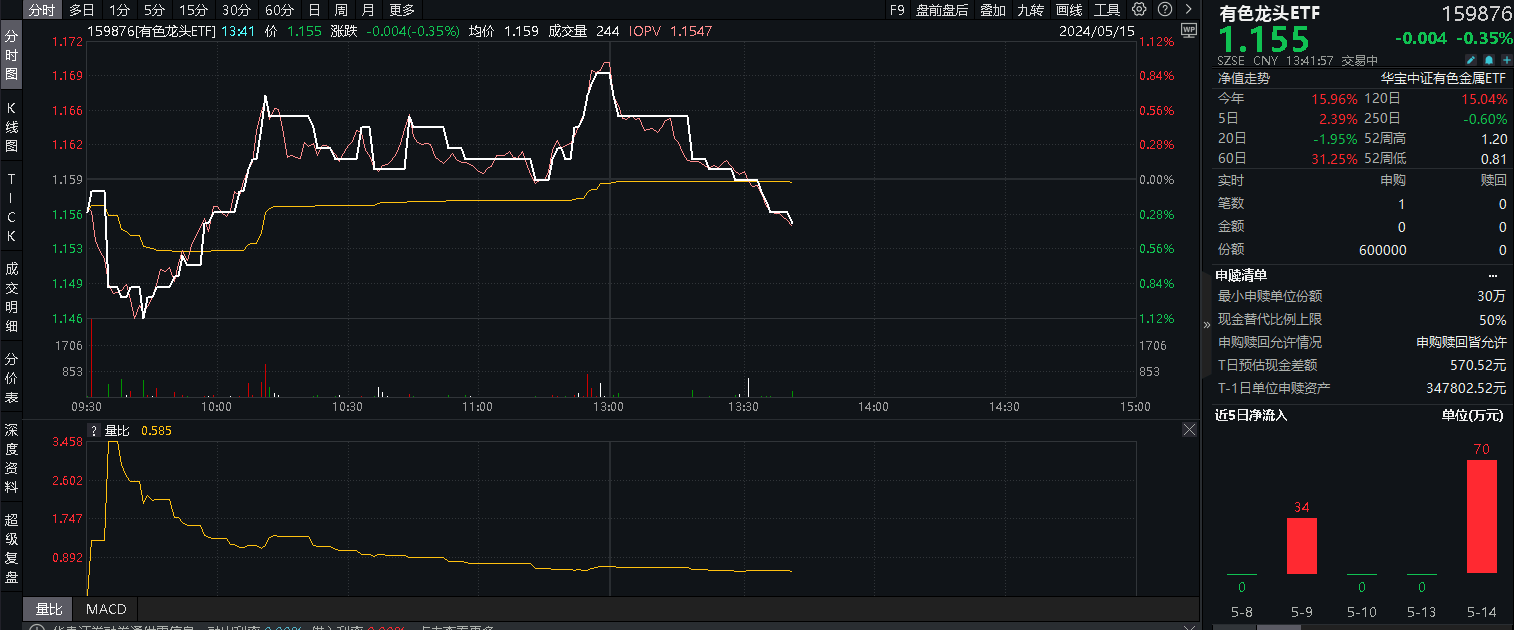Image resolution: width=1514 pixels, height=630 pixels.
Task: Collapse the right-side quote panel
Action: click(x=1205, y=324)
